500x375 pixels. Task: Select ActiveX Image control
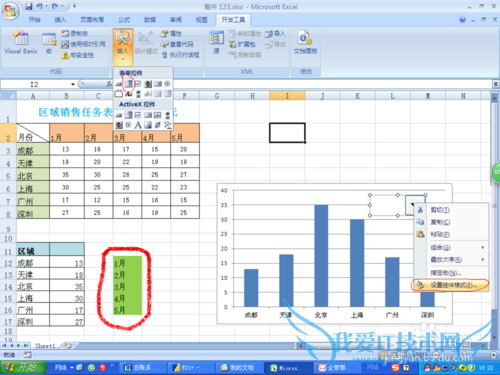pos(148,125)
